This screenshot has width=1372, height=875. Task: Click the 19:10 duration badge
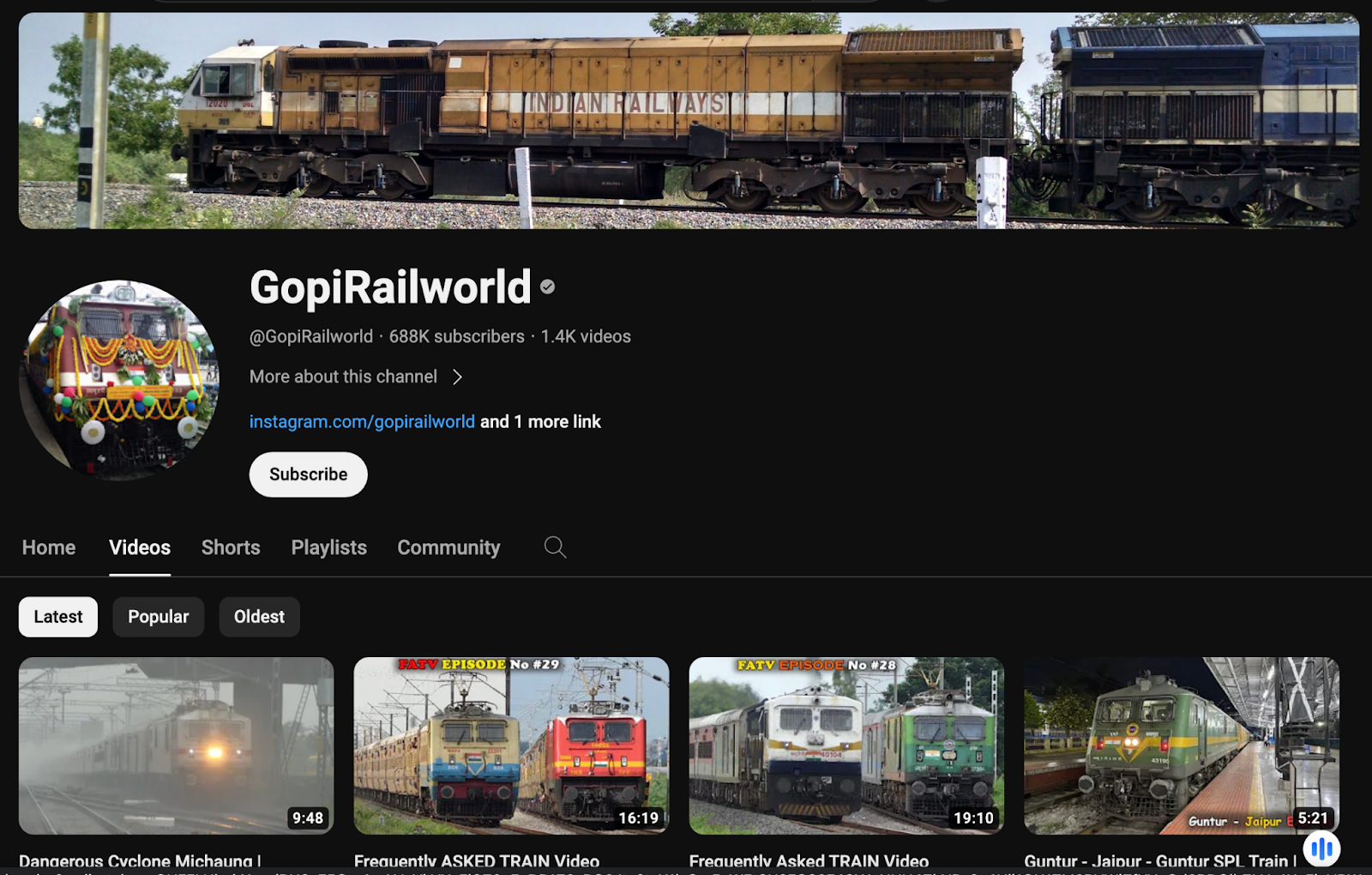pos(974,818)
